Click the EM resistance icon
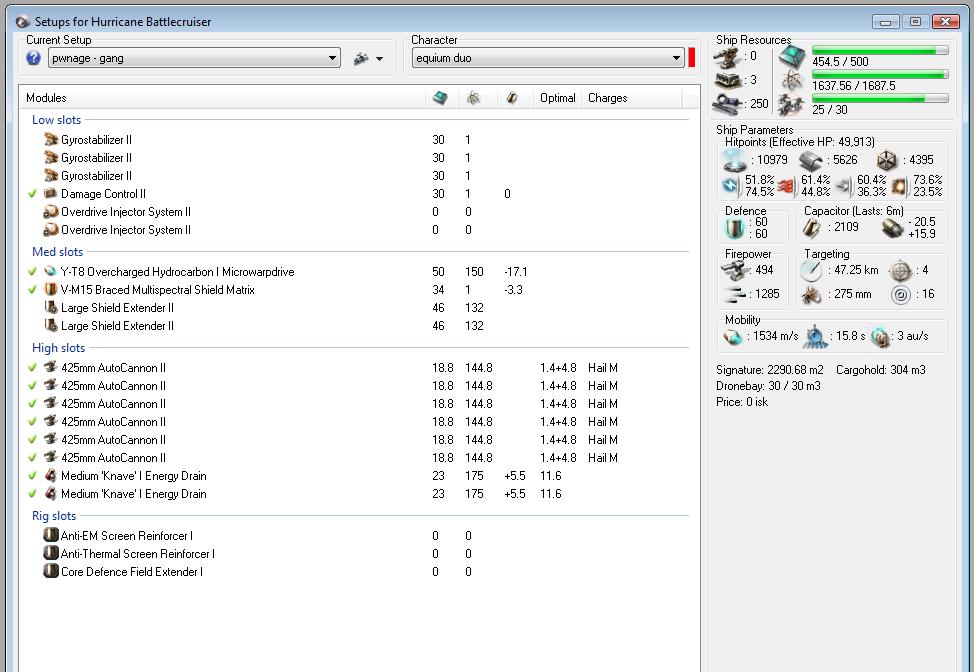 731,185
